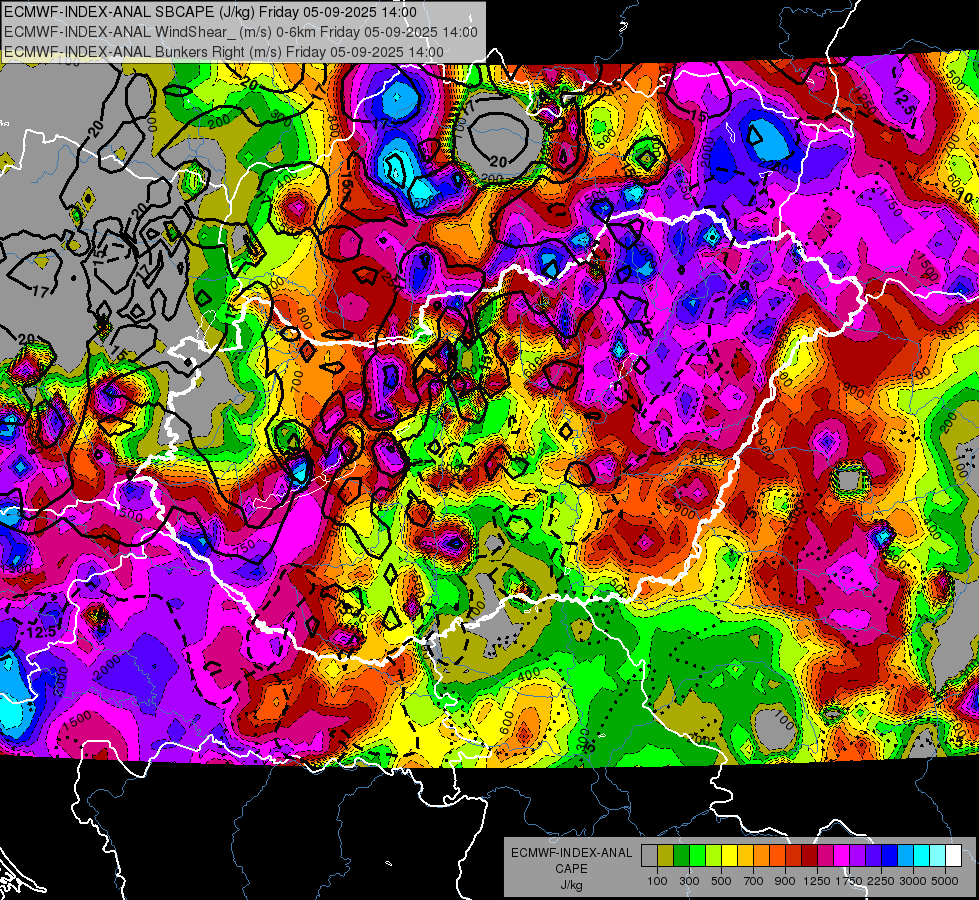The image size is (979, 900).
Task: Select the dark red legend swatch
Action: click(809, 856)
